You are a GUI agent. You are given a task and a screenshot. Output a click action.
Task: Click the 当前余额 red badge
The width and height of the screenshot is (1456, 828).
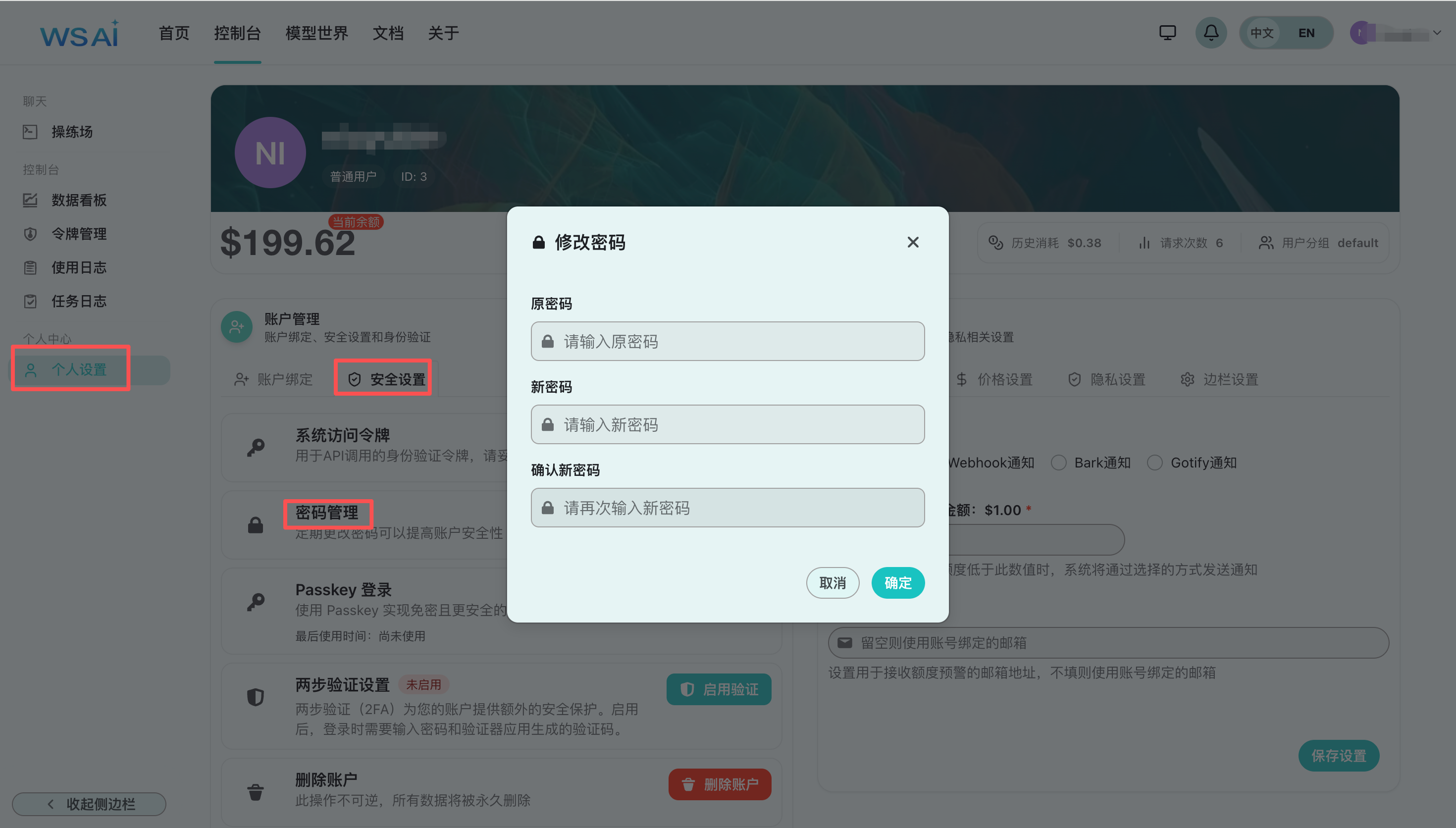pos(356,222)
